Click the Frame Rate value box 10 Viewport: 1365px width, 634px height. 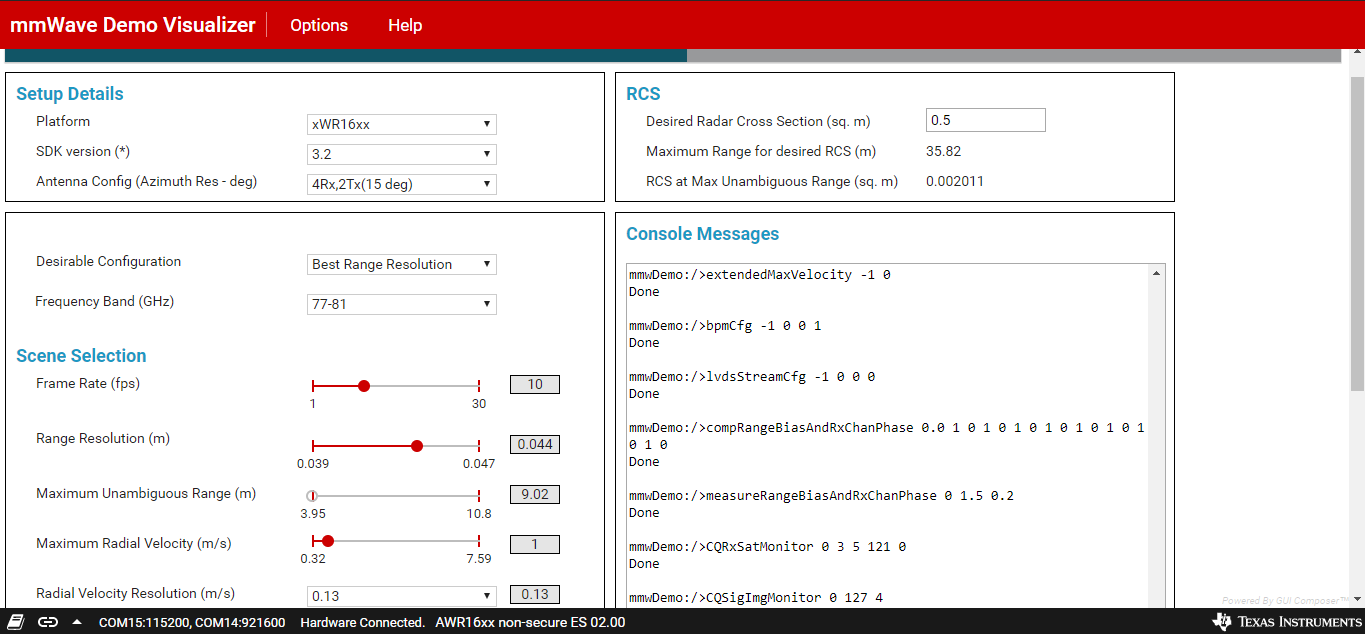(535, 384)
